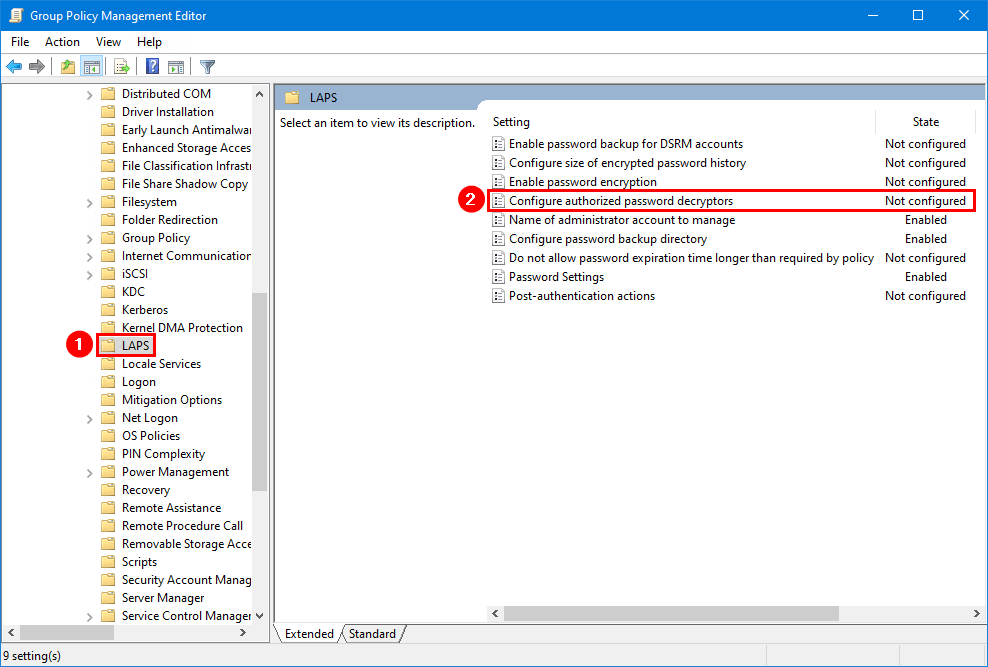The width and height of the screenshot is (988, 667).
Task: Toggle Show/Hide Action Pane icon
Action: pos(176,67)
